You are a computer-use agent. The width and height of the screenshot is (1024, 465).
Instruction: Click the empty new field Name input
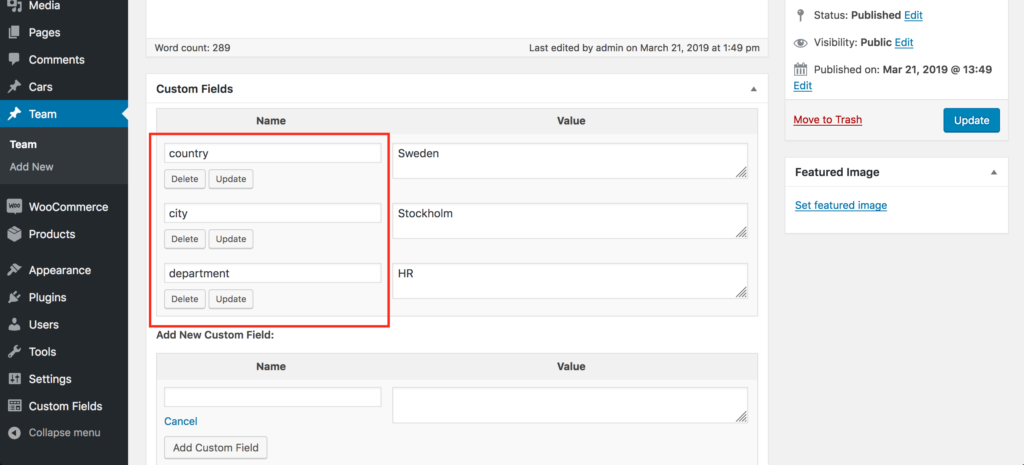coord(272,397)
